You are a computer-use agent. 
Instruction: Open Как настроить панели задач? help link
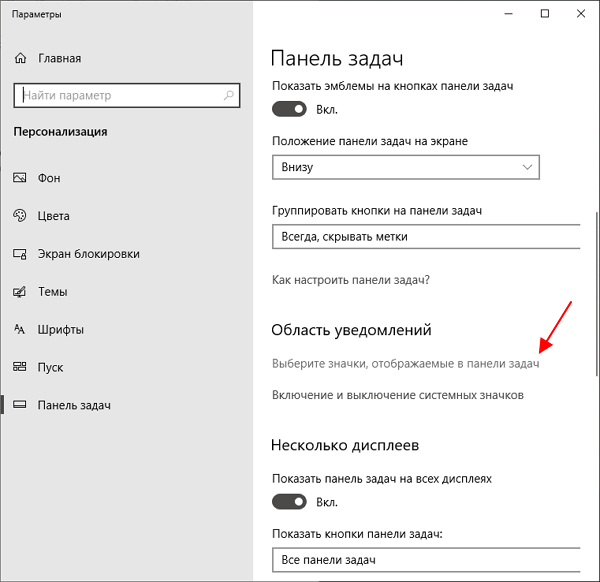coord(351,280)
